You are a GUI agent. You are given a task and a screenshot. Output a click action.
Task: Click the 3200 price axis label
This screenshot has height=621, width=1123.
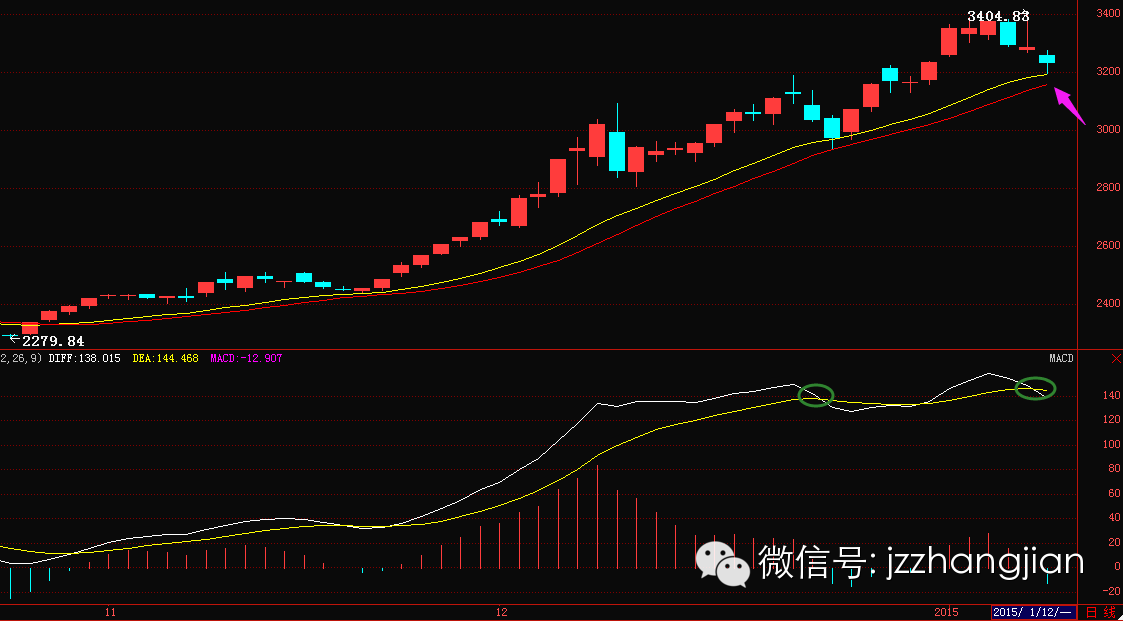[x=1108, y=72]
